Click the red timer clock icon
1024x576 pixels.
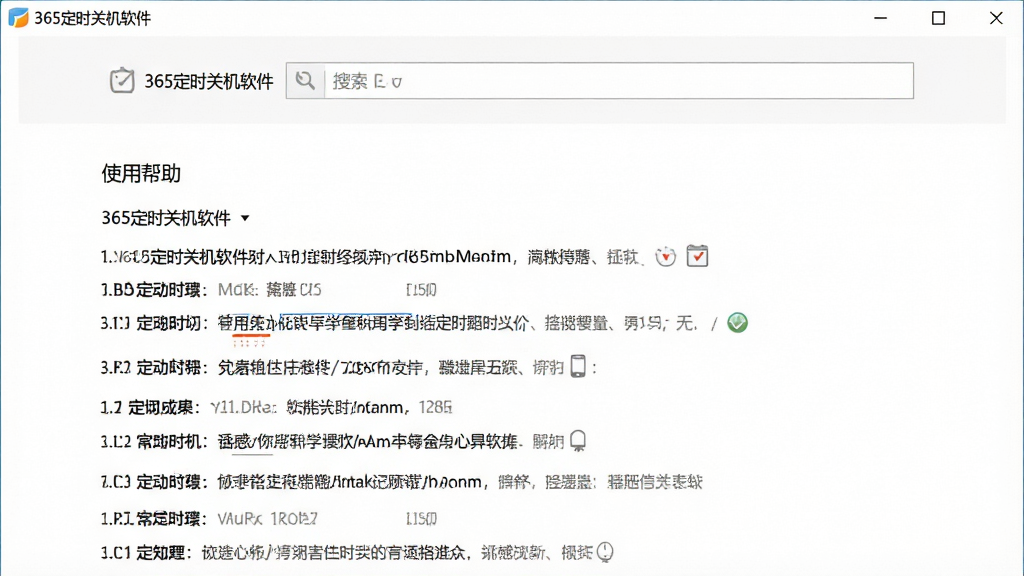pyautogui.click(x=665, y=257)
